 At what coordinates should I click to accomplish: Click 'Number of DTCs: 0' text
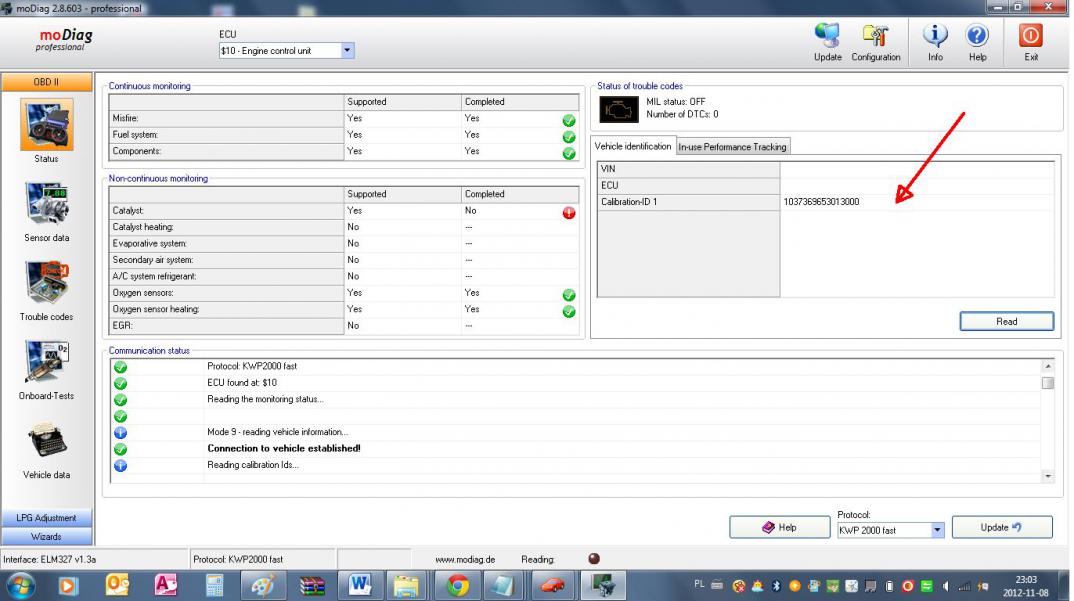click(682, 114)
